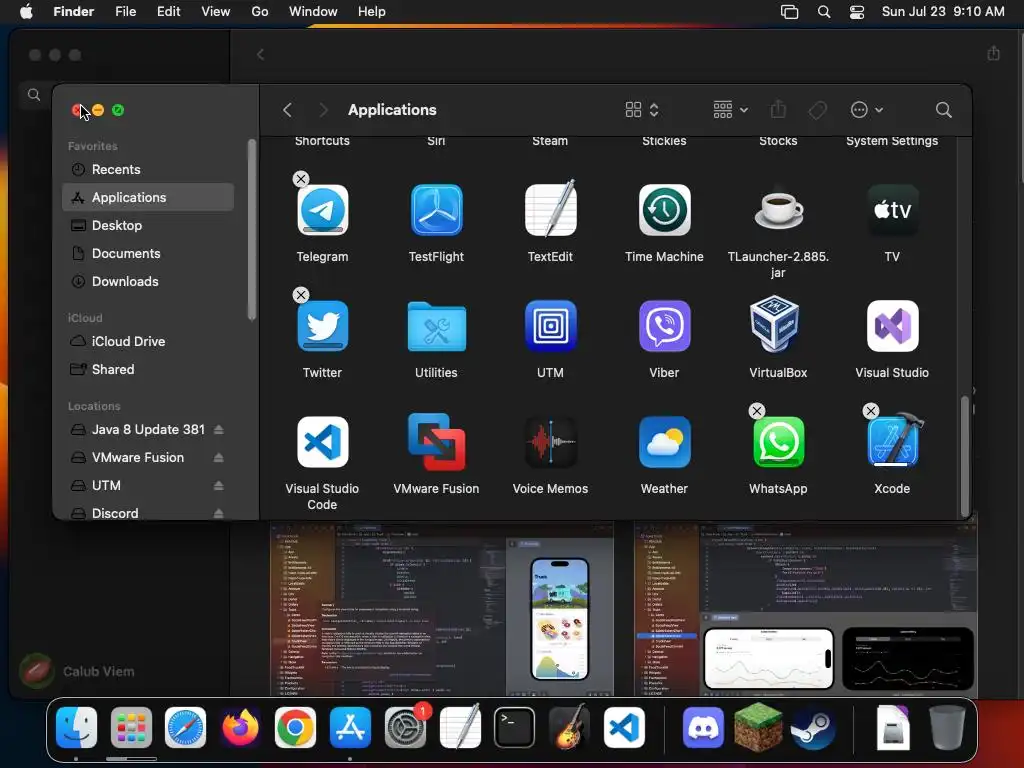Image resolution: width=1024 pixels, height=768 pixels.
Task: Go back in Finder navigation
Action: [x=287, y=110]
